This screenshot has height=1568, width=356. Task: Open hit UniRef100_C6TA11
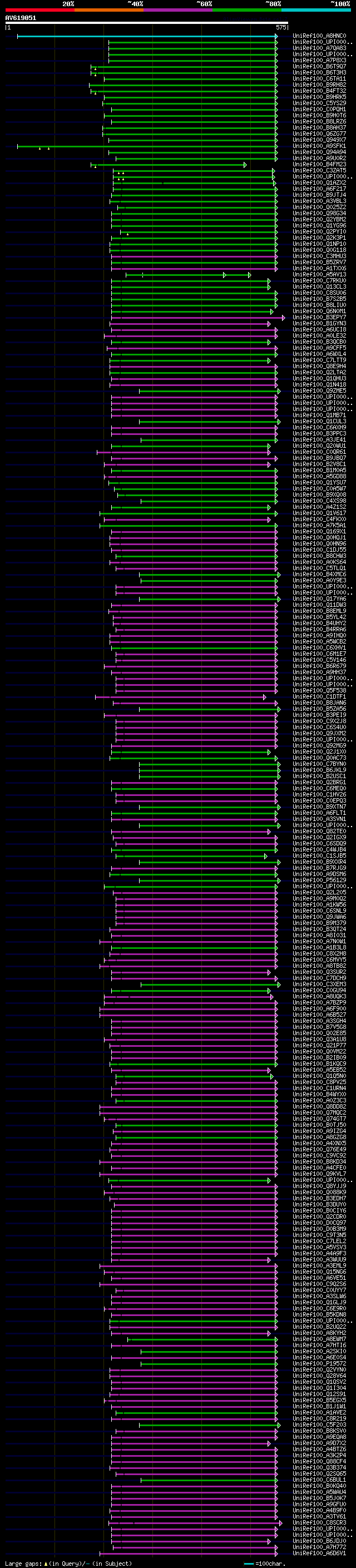pyautogui.click(x=319, y=78)
